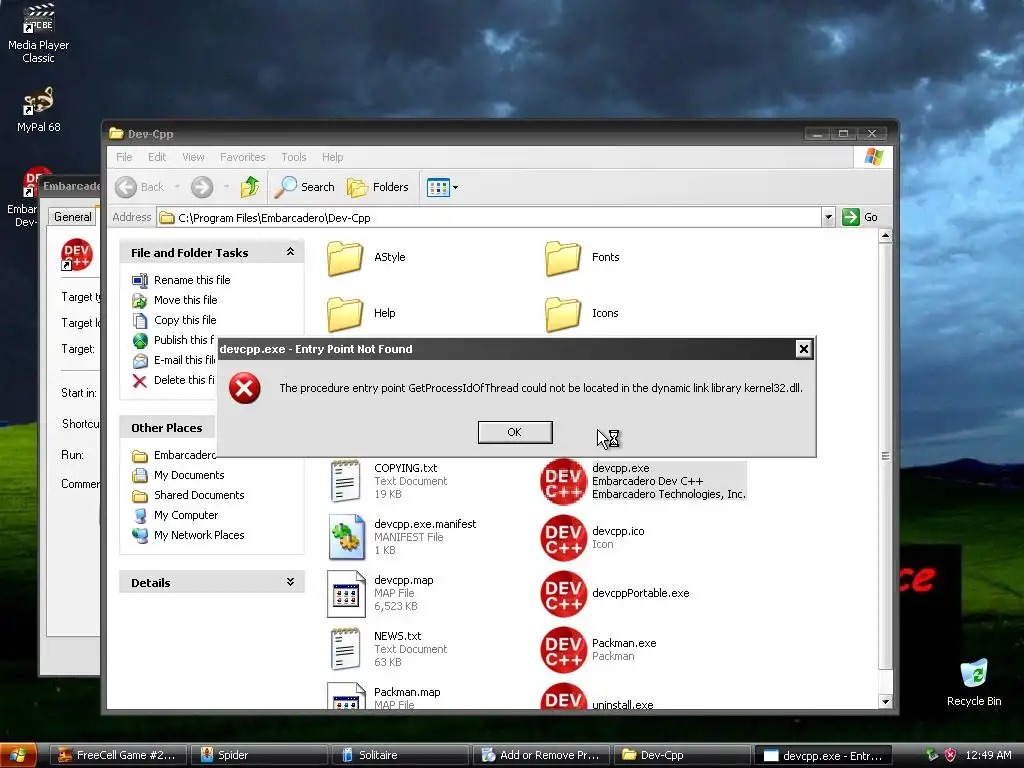Image resolution: width=1024 pixels, height=768 pixels.
Task: Click the red shield tray icon
Action: (x=950, y=756)
